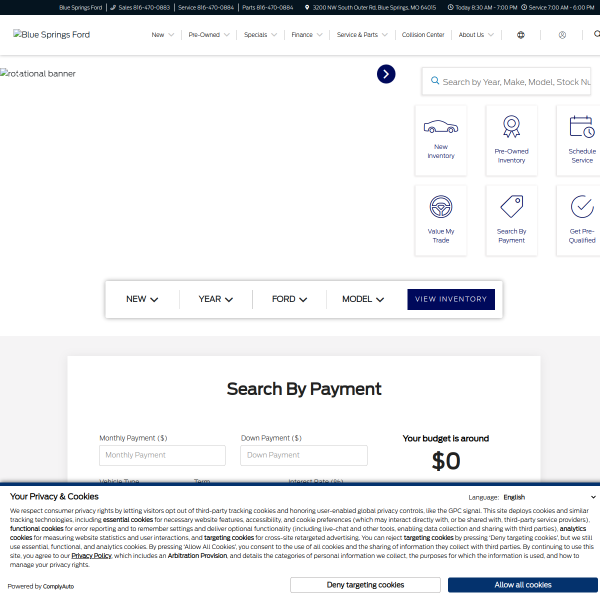This screenshot has width=600, height=600.
Task: Open the YEAR dropdown filter
Action: point(215,299)
